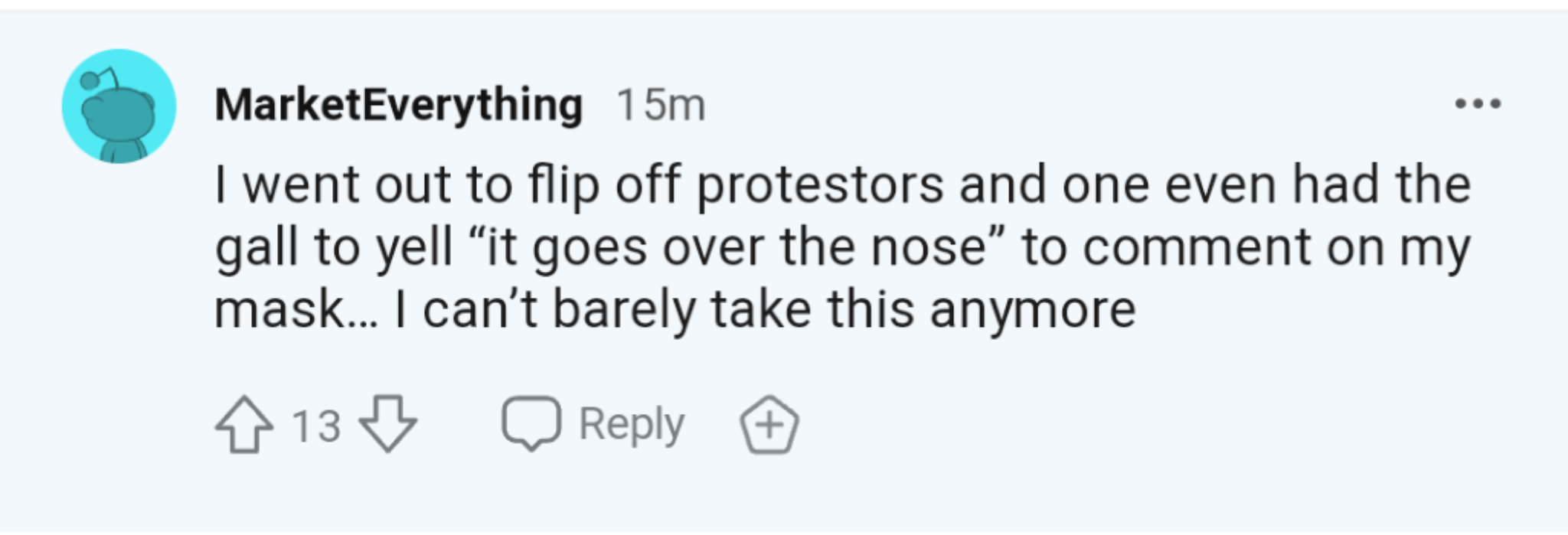1568x535 pixels.
Task: Upvote the MarketEverything comment
Action: (x=243, y=424)
